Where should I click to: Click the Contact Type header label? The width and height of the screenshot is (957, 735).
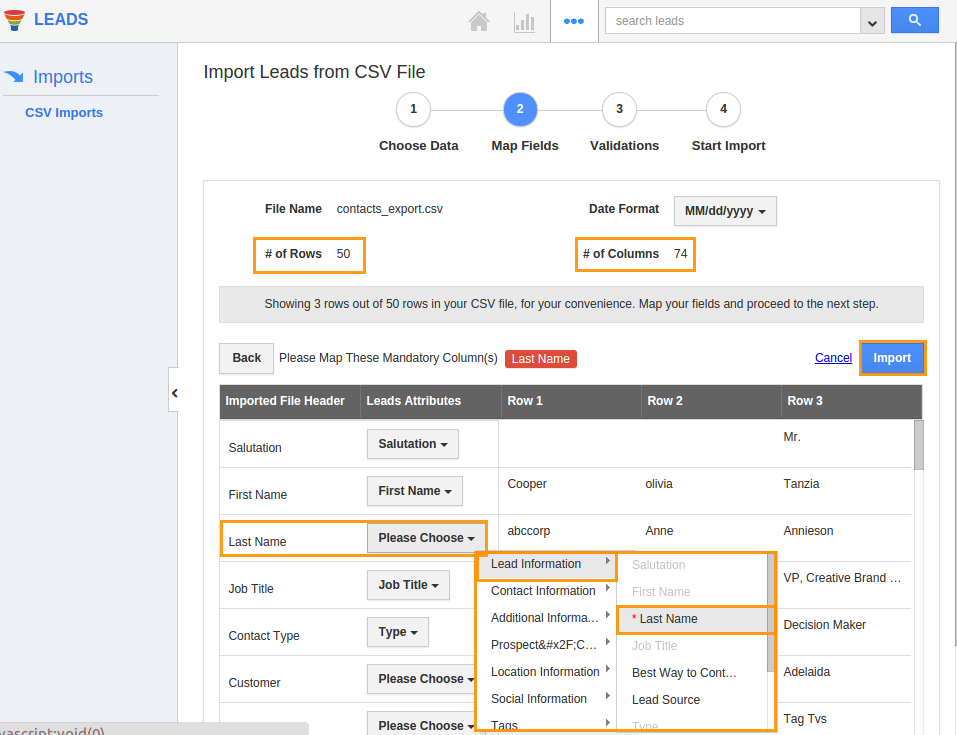click(x=264, y=636)
